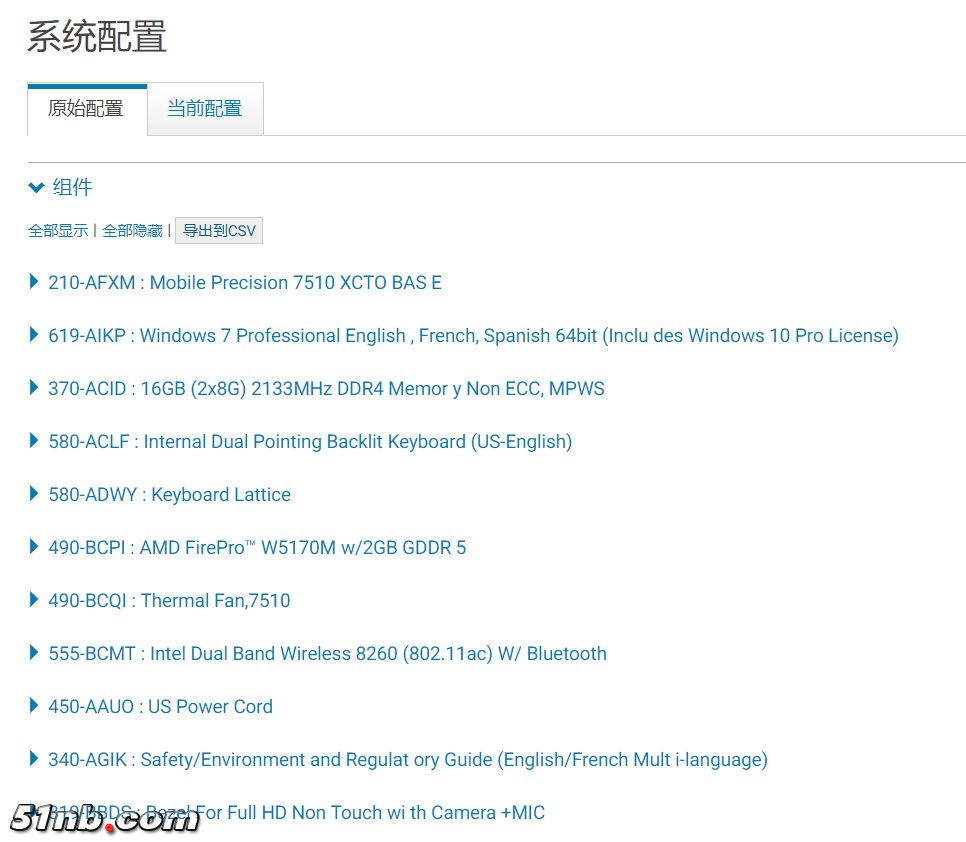Expand arrow beside 580-ADWY Keyboard Lattice
This screenshot has width=966, height=842.
[35, 494]
